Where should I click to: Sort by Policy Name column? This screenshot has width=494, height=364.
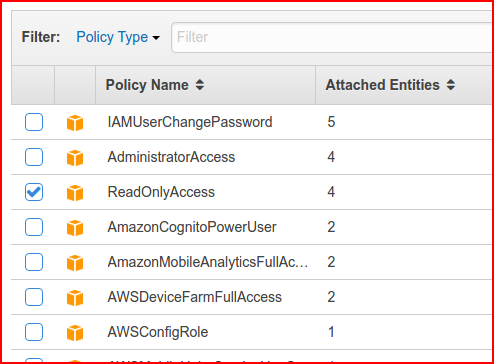point(155,85)
